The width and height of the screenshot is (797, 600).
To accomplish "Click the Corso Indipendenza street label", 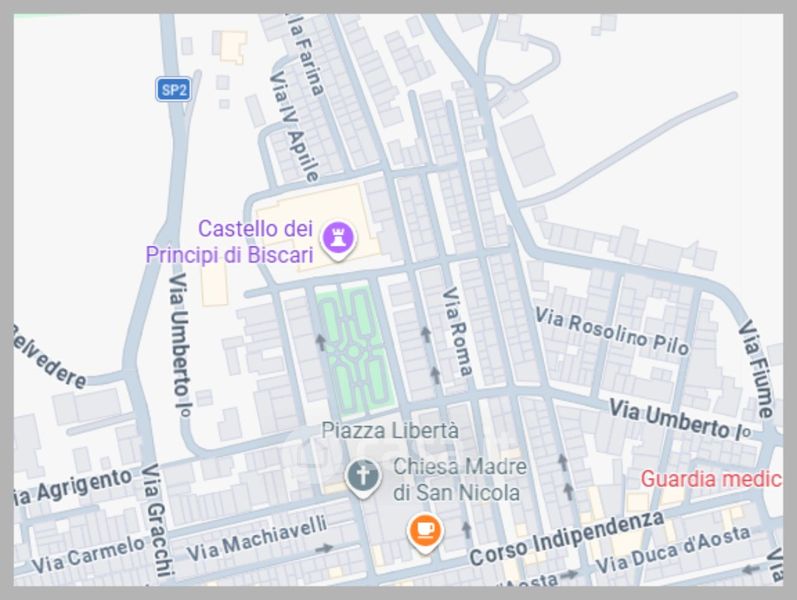I will click(567, 538).
